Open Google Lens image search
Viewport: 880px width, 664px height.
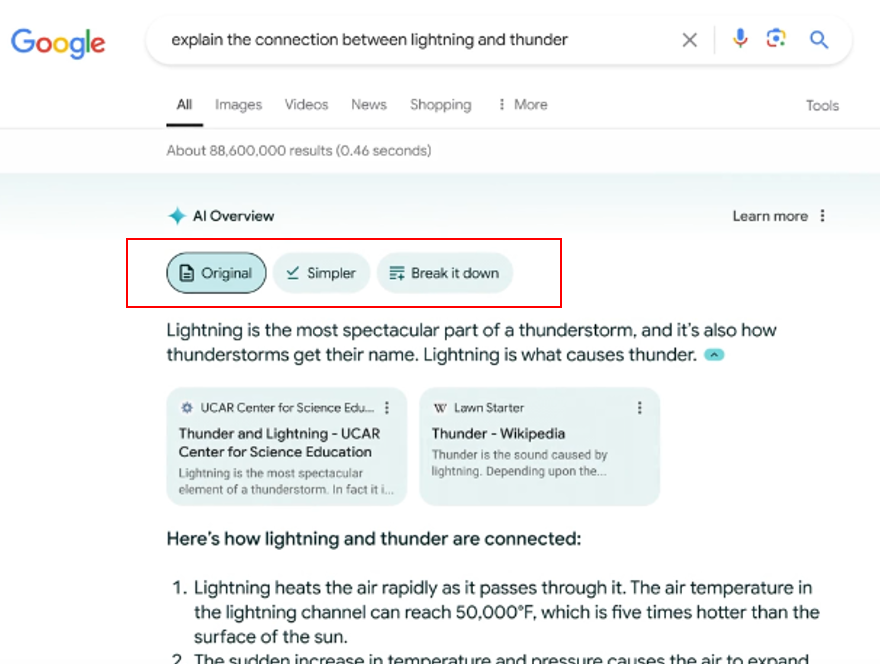[x=776, y=40]
